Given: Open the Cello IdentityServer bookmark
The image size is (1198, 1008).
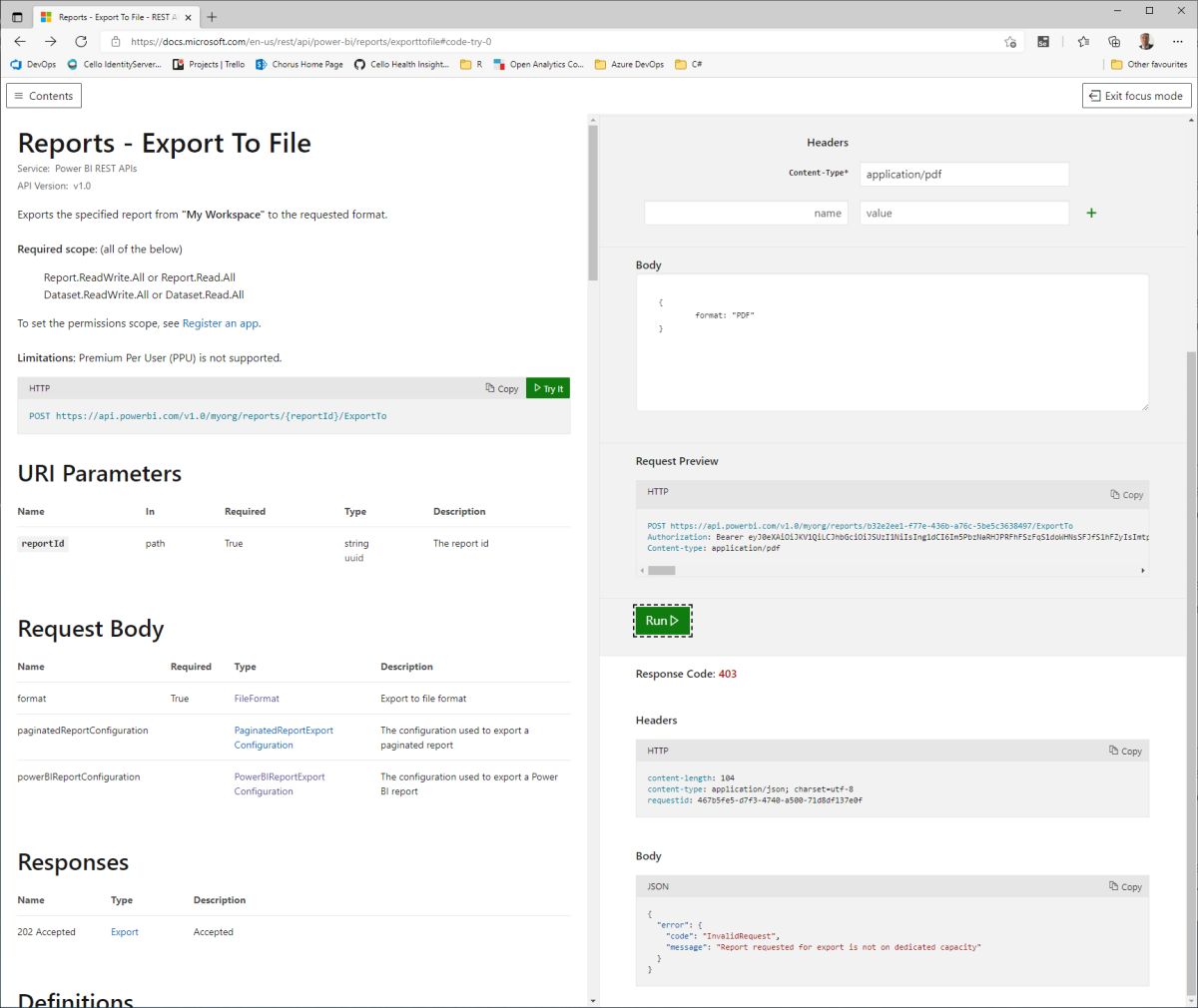Looking at the screenshot, I should [x=114, y=64].
